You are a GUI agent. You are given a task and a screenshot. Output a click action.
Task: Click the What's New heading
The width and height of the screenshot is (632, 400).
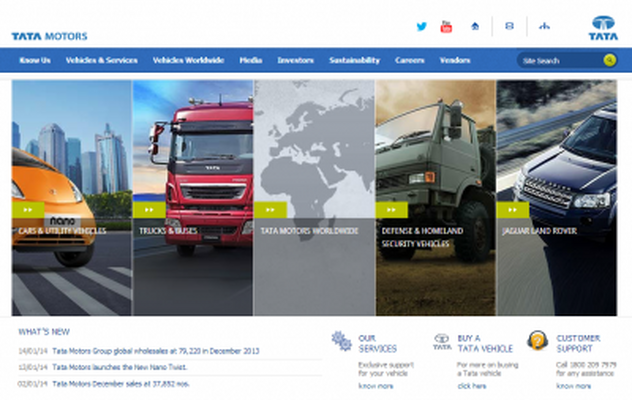point(44,331)
